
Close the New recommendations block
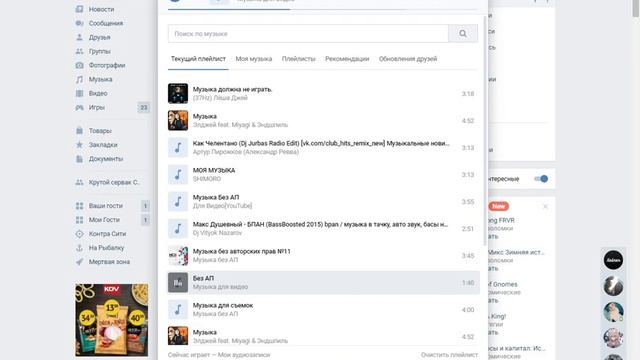coord(545,207)
